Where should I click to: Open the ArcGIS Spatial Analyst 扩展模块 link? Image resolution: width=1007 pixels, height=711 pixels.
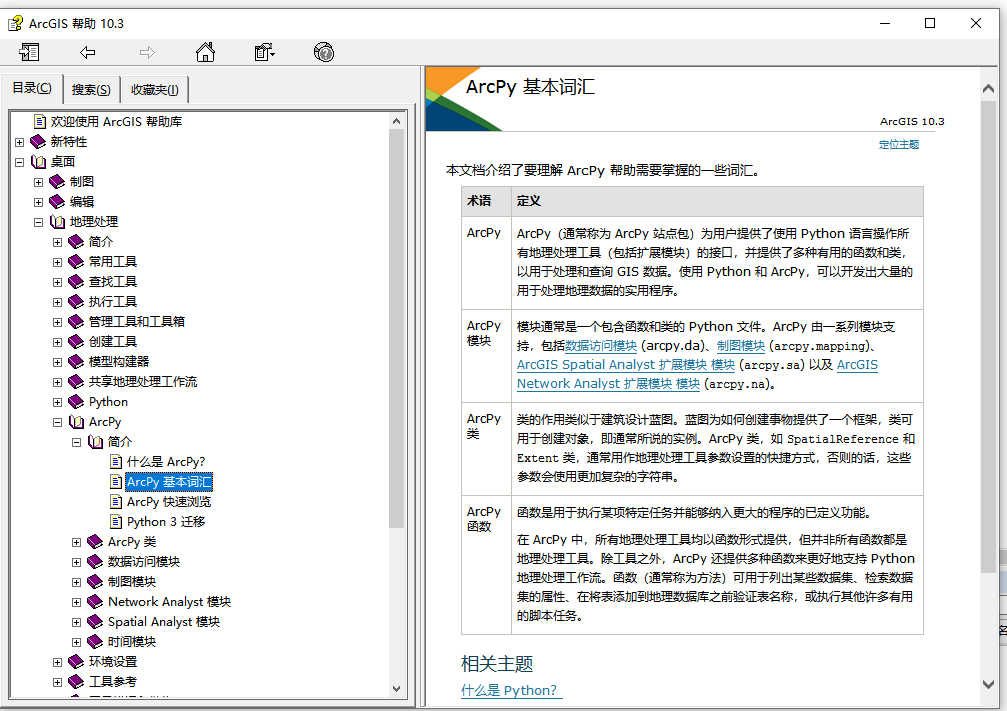(x=626, y=365)
